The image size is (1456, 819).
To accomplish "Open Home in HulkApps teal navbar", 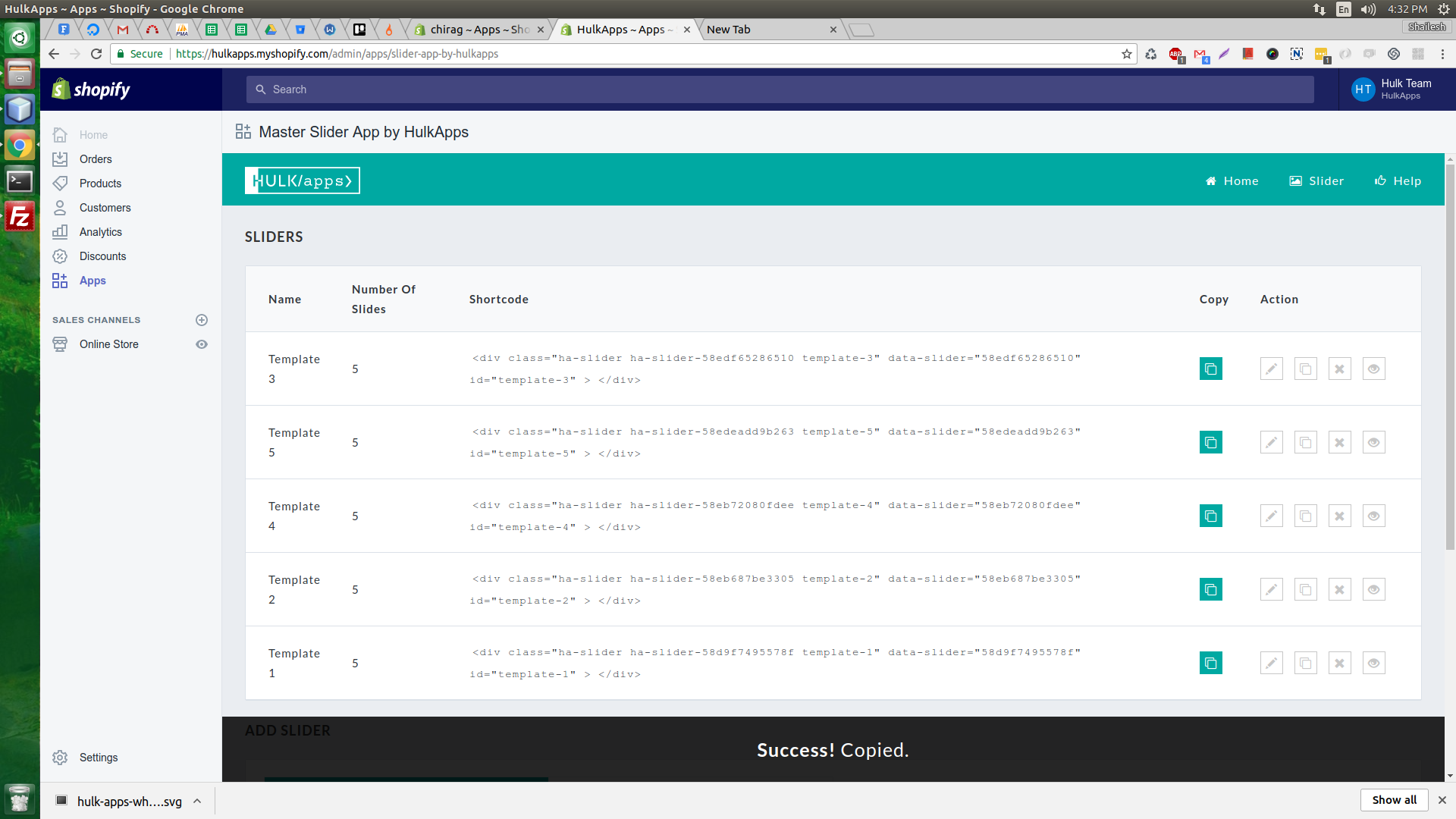I will (1232, 181).
